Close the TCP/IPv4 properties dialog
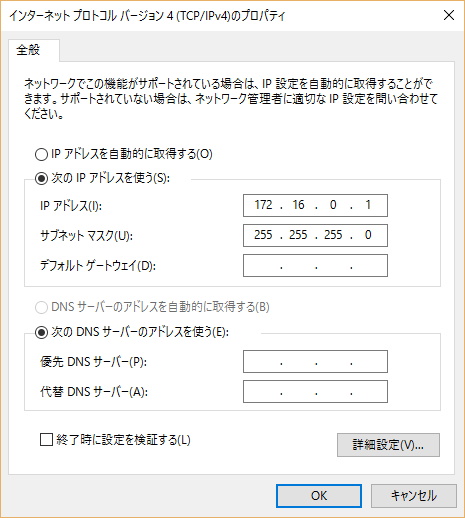 click(449, 15)
